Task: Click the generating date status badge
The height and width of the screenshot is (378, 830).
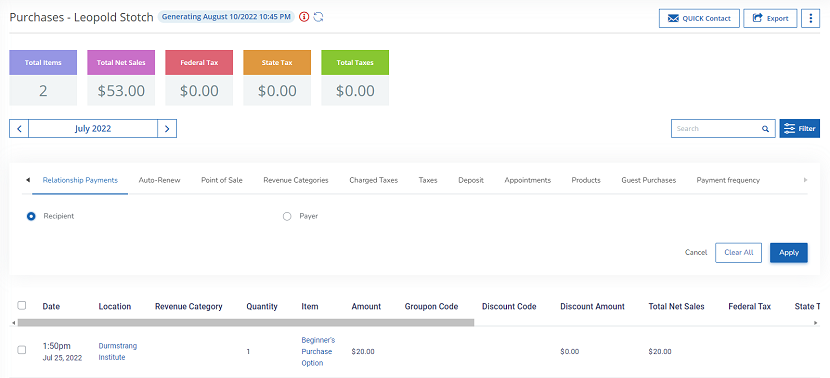Action: click(x=227, y=17)
